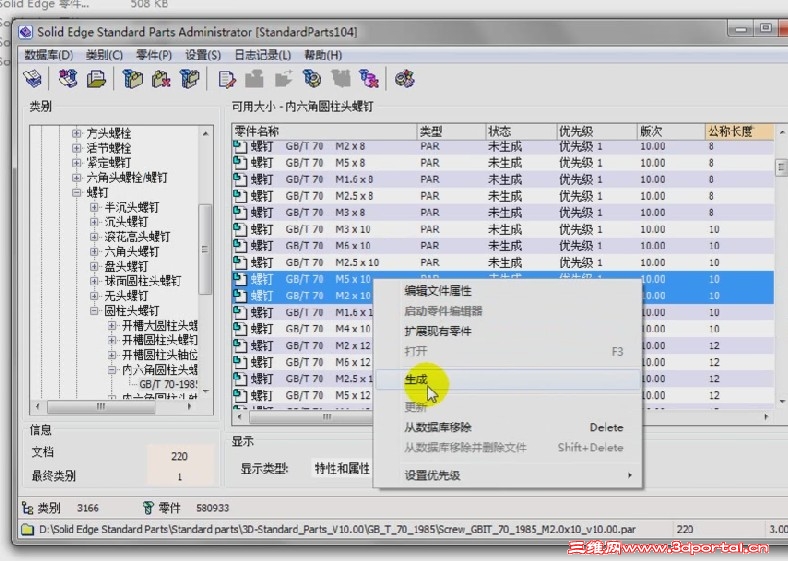Viewport: 788px width, 561px height.
Task: Click the open folder with document toolbar icon
Action: coord(96,79)
